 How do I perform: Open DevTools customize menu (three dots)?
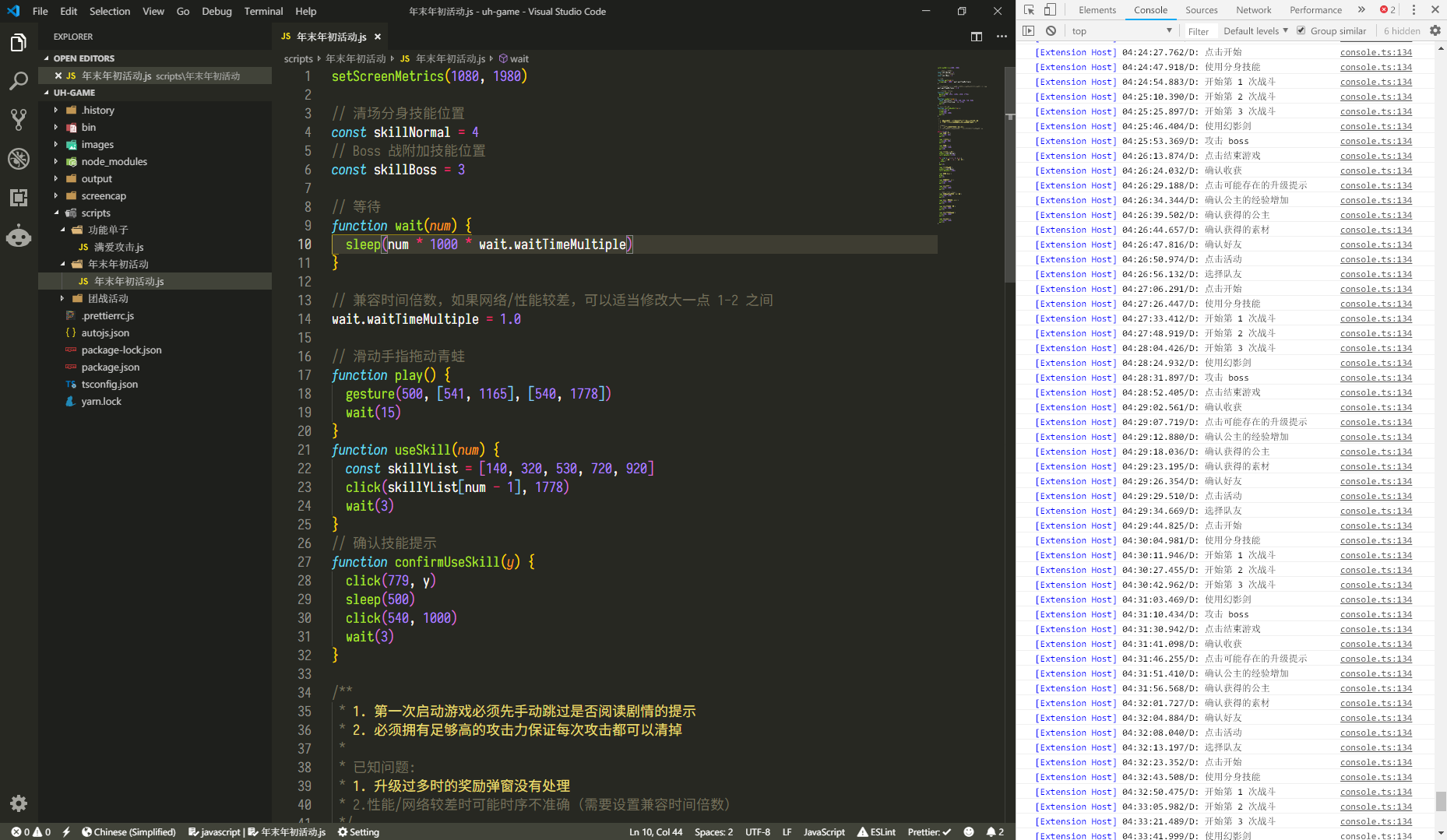[x=1414, y=10]
